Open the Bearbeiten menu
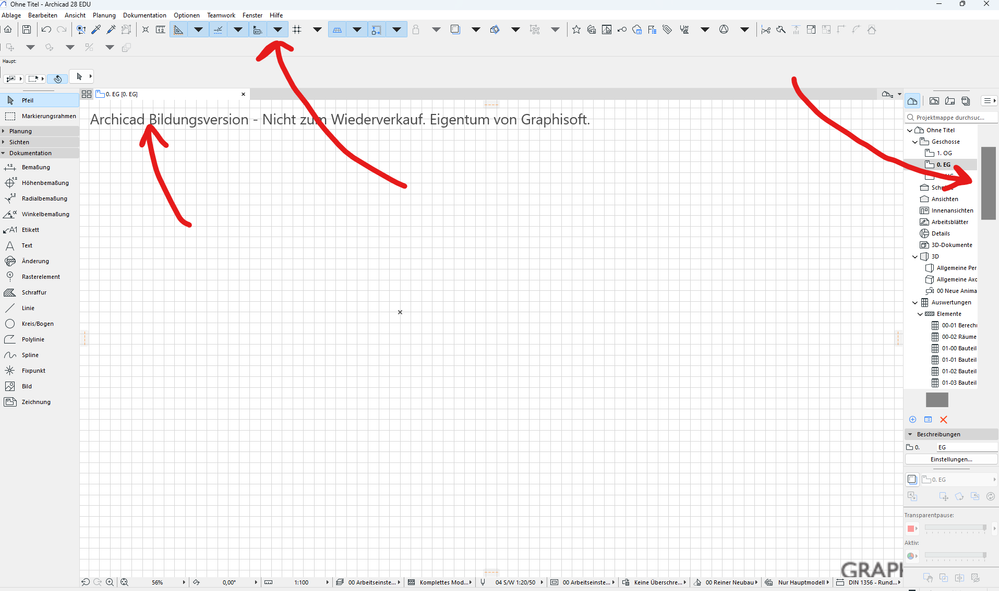This screenshot has height=591, width=999. (43, 15)
